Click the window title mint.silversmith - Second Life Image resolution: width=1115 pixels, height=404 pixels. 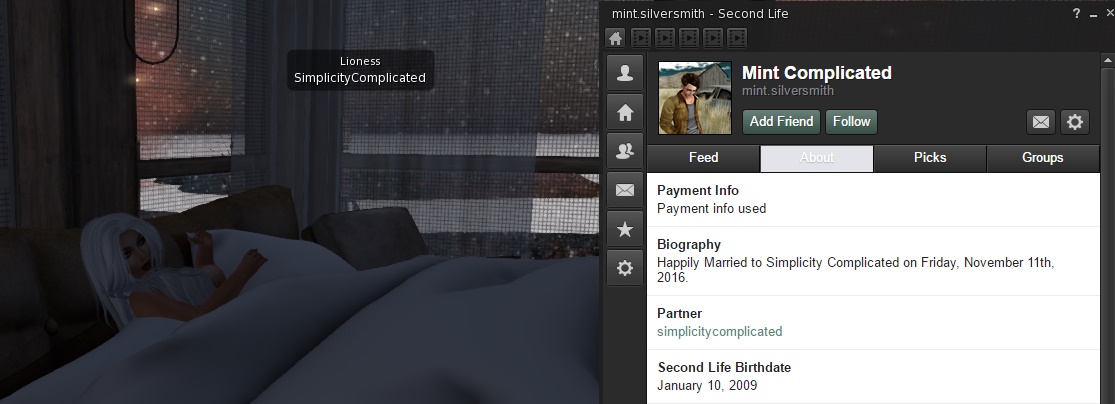(700, 14)
